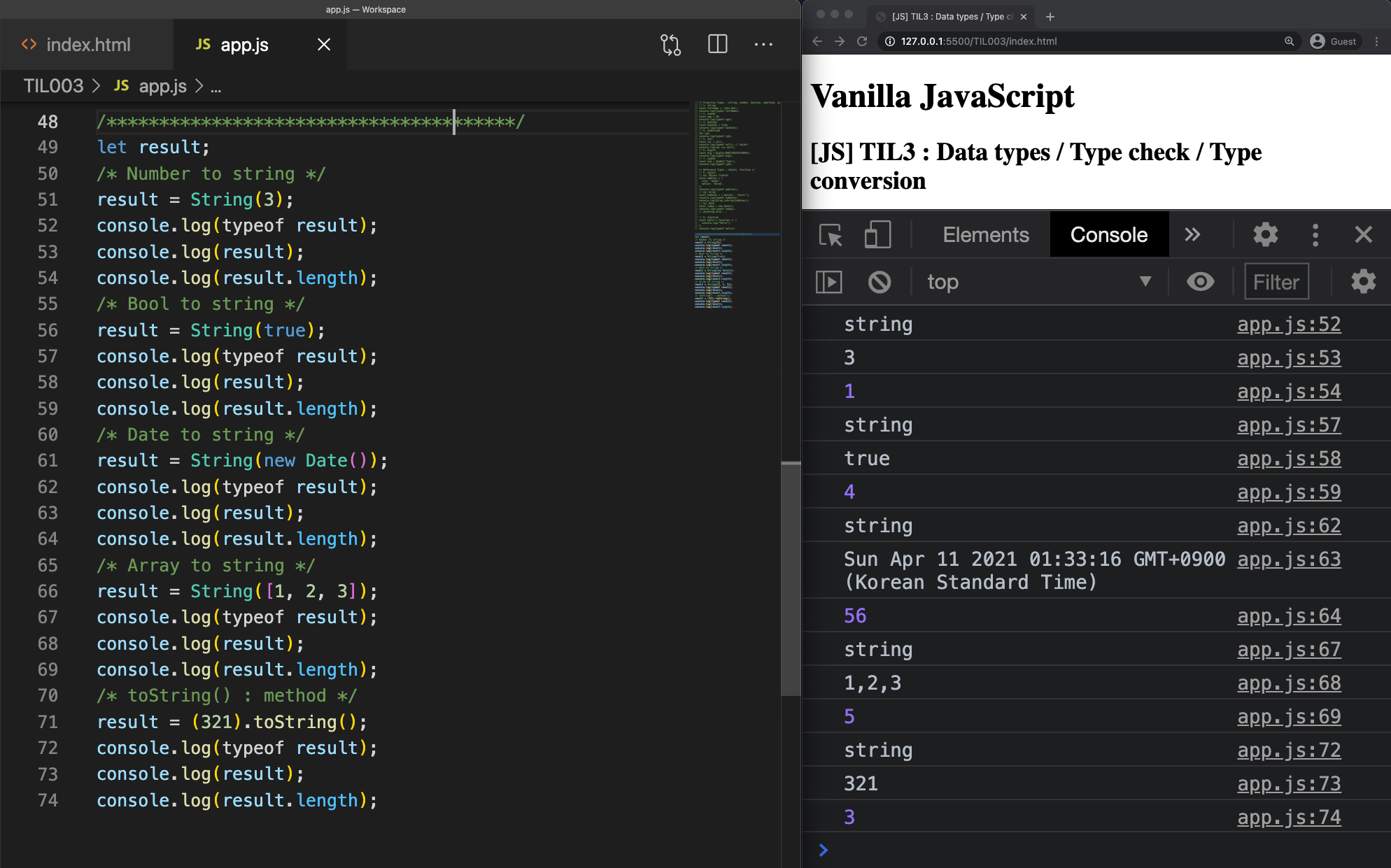The width and height of the screenshot is (1391, 868).
Task: Activate the DevTools inspect element picker
Action: tap(831, 235)
